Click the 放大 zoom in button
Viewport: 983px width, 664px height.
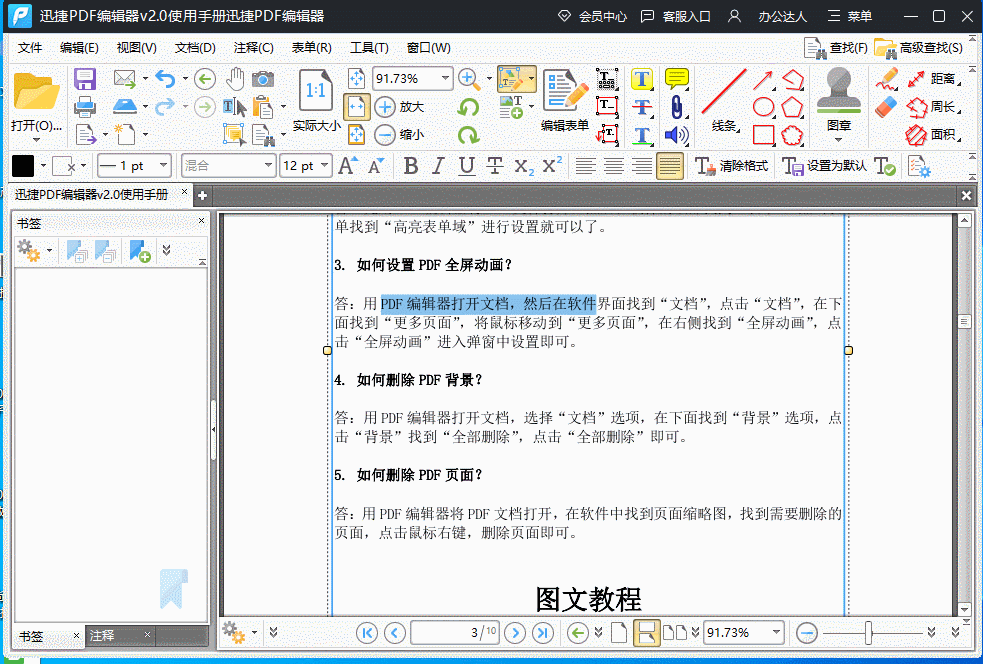tap(400, 107)
